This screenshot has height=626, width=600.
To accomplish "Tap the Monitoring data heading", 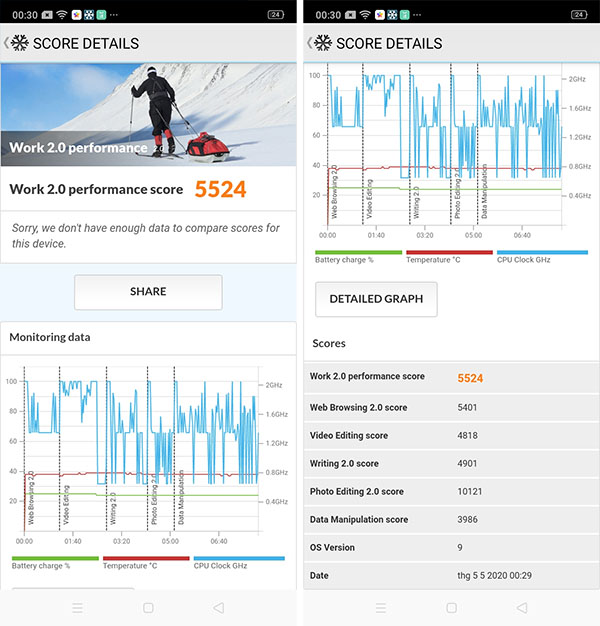I will (x=50, y=337).
